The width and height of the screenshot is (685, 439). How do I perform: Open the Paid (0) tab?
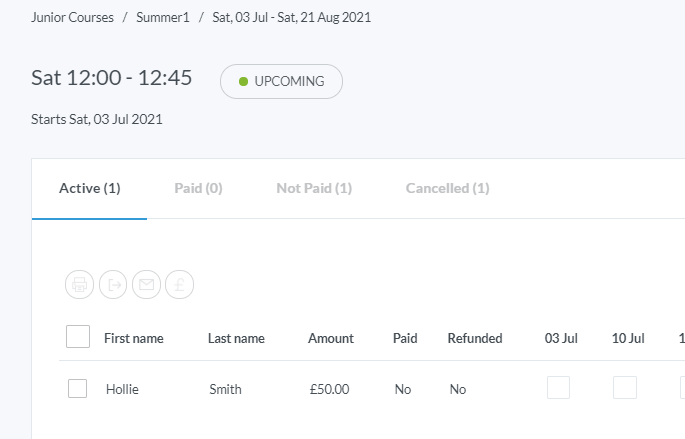[x=198, y=188]
